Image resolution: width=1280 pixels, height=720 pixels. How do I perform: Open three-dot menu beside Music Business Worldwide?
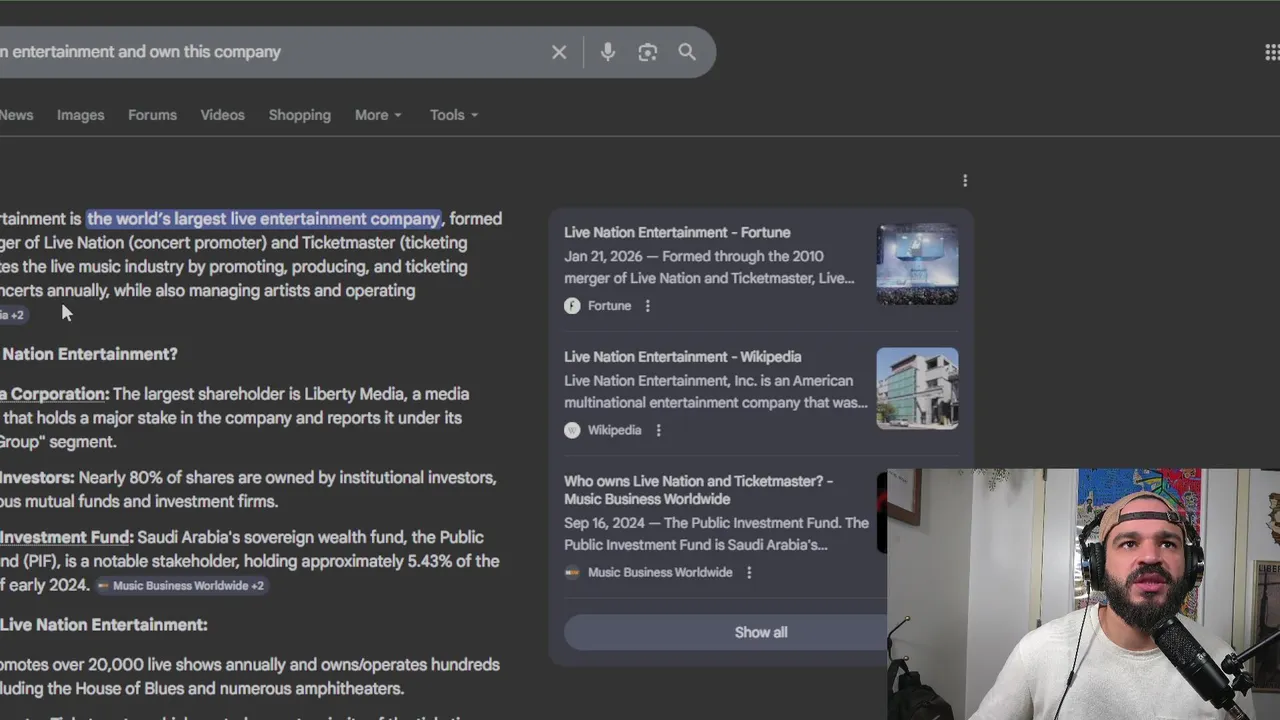[x=749, y=572]
